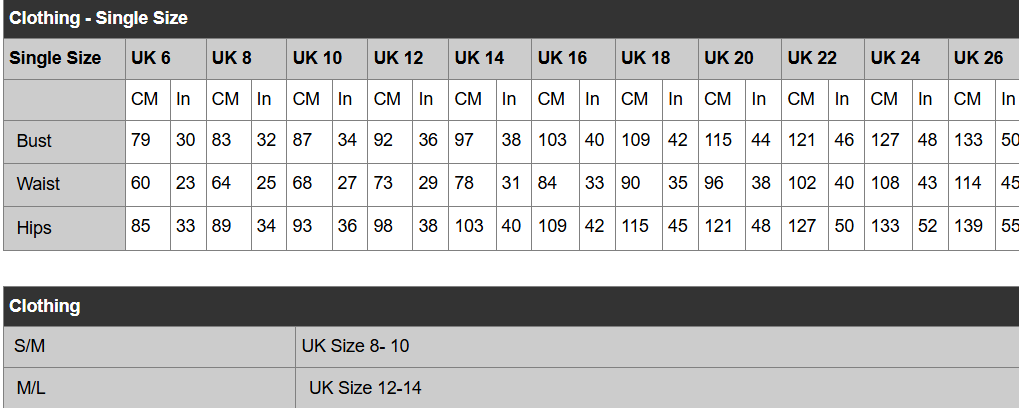Click the UK 18 size header
The height and width of the screenshot is (408, 1019).
(656, 58)
